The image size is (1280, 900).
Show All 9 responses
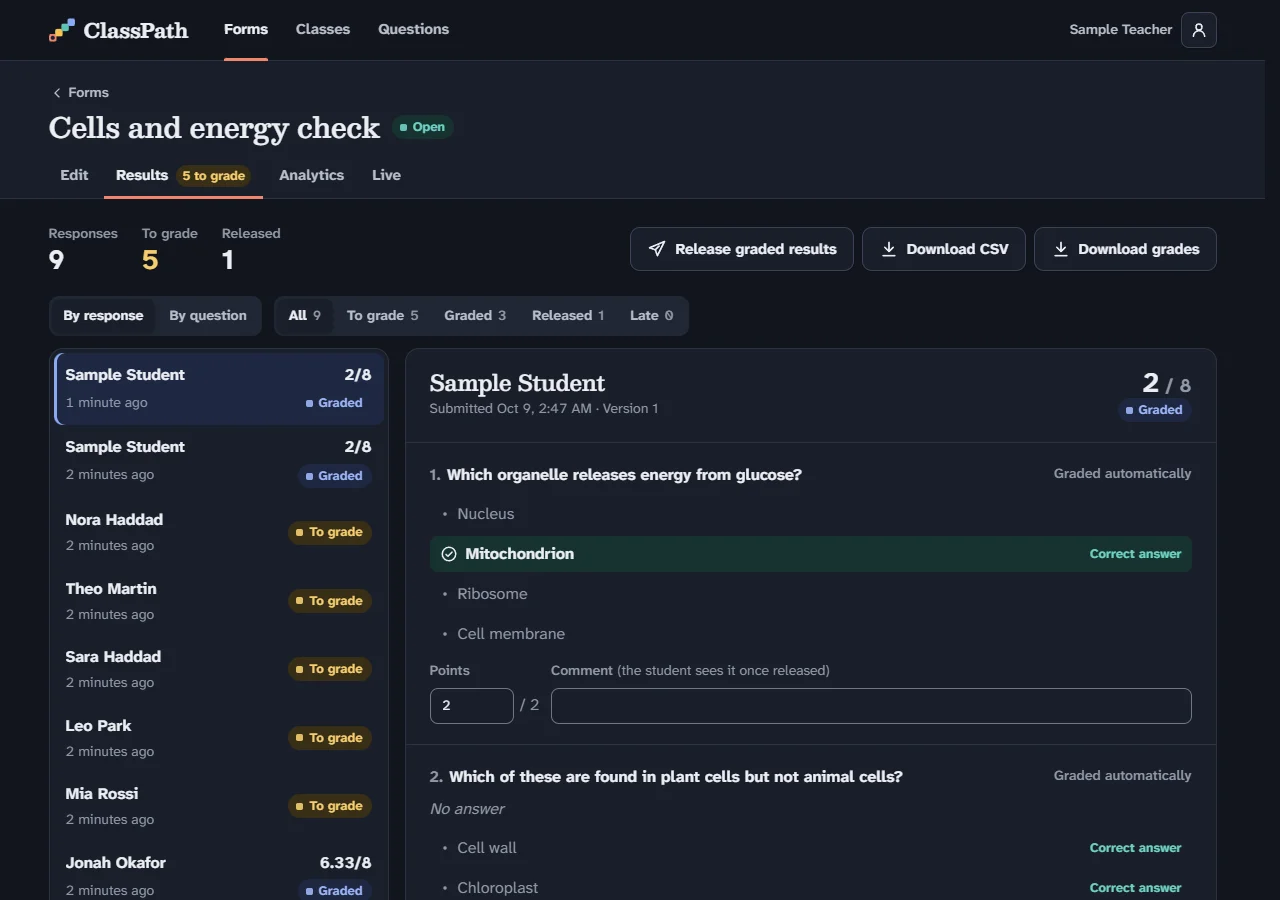click(305, 315)
